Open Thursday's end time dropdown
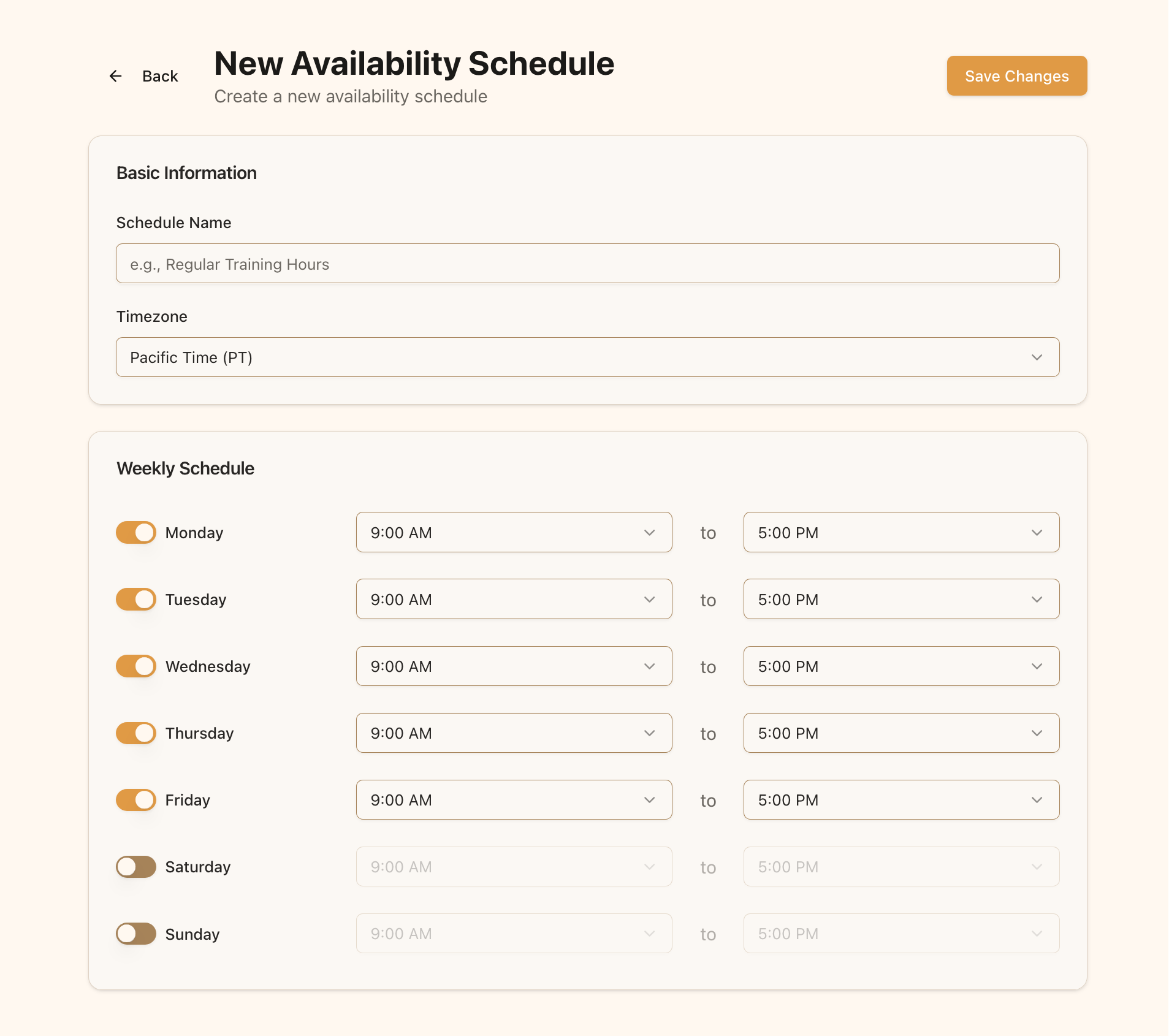Viewport: 1169px width, 1036px height. pos(901,733)
